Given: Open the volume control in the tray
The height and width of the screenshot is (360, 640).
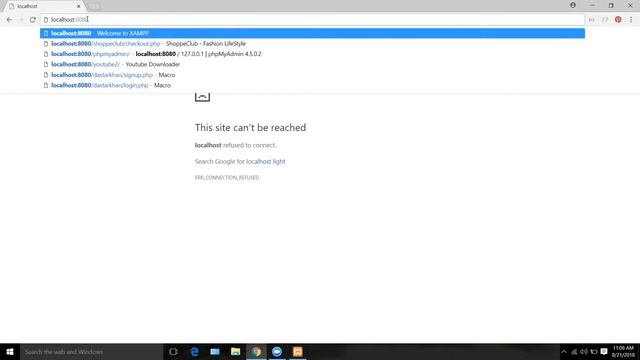Looking at the screenshot, I should coord(584,352).
